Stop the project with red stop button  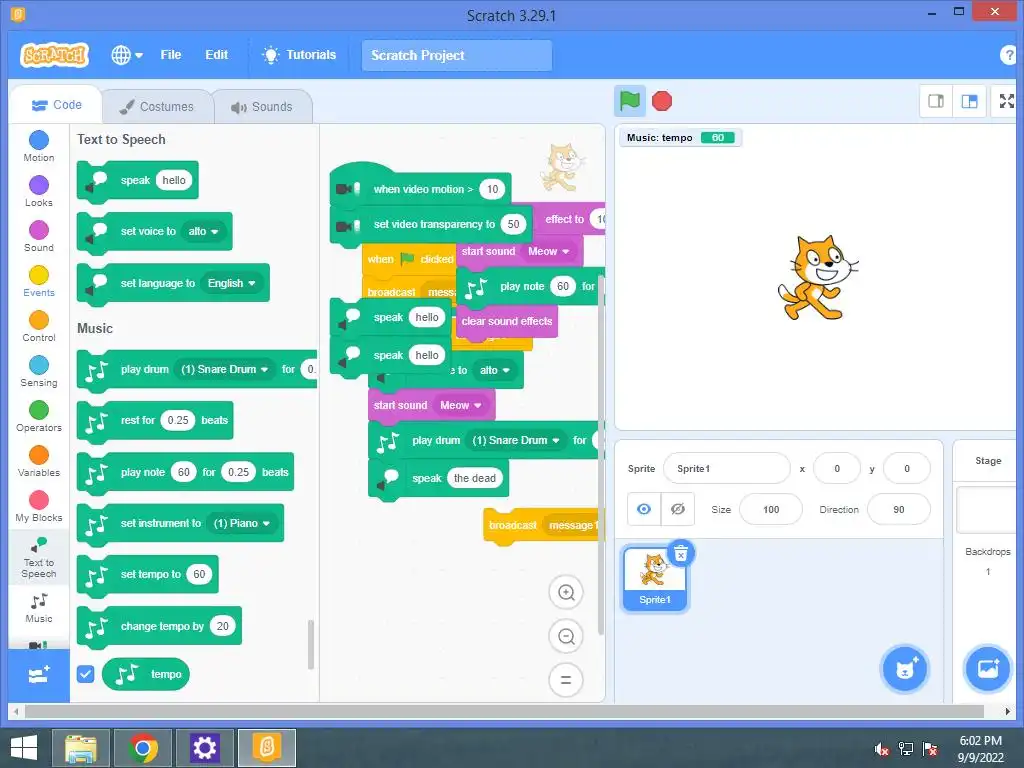(x=662, y=101)
